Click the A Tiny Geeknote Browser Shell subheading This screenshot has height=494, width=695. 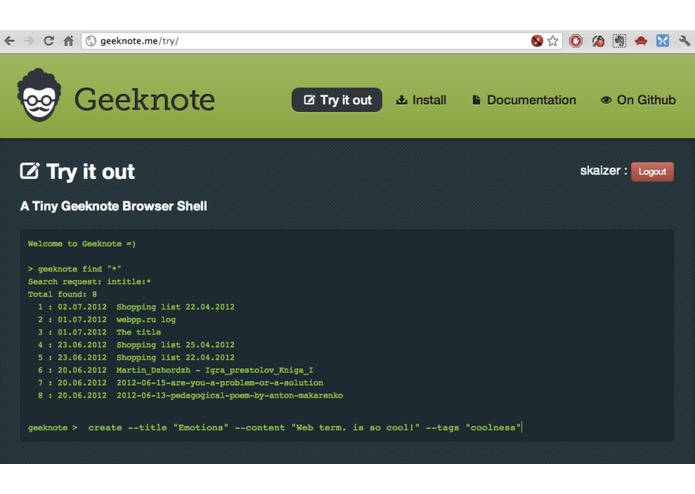pos(113,206)
